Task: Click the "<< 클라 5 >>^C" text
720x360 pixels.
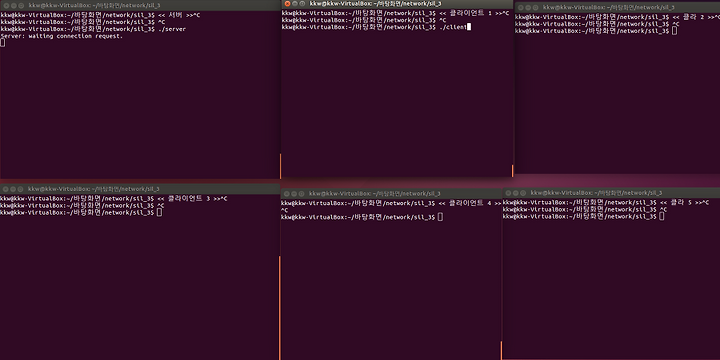Action: pos(684,202)
